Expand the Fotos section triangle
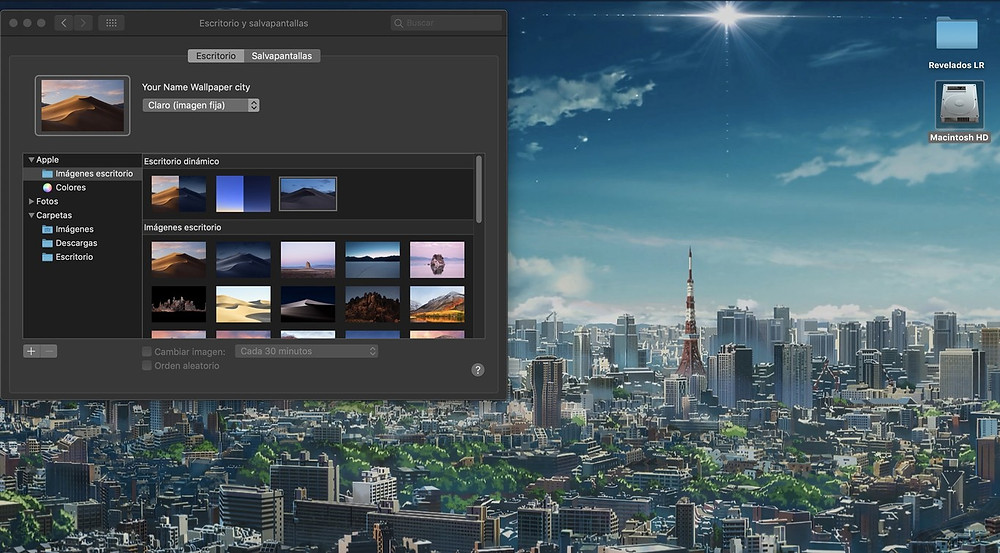The image size is (1000, 553). coord(31,201)
